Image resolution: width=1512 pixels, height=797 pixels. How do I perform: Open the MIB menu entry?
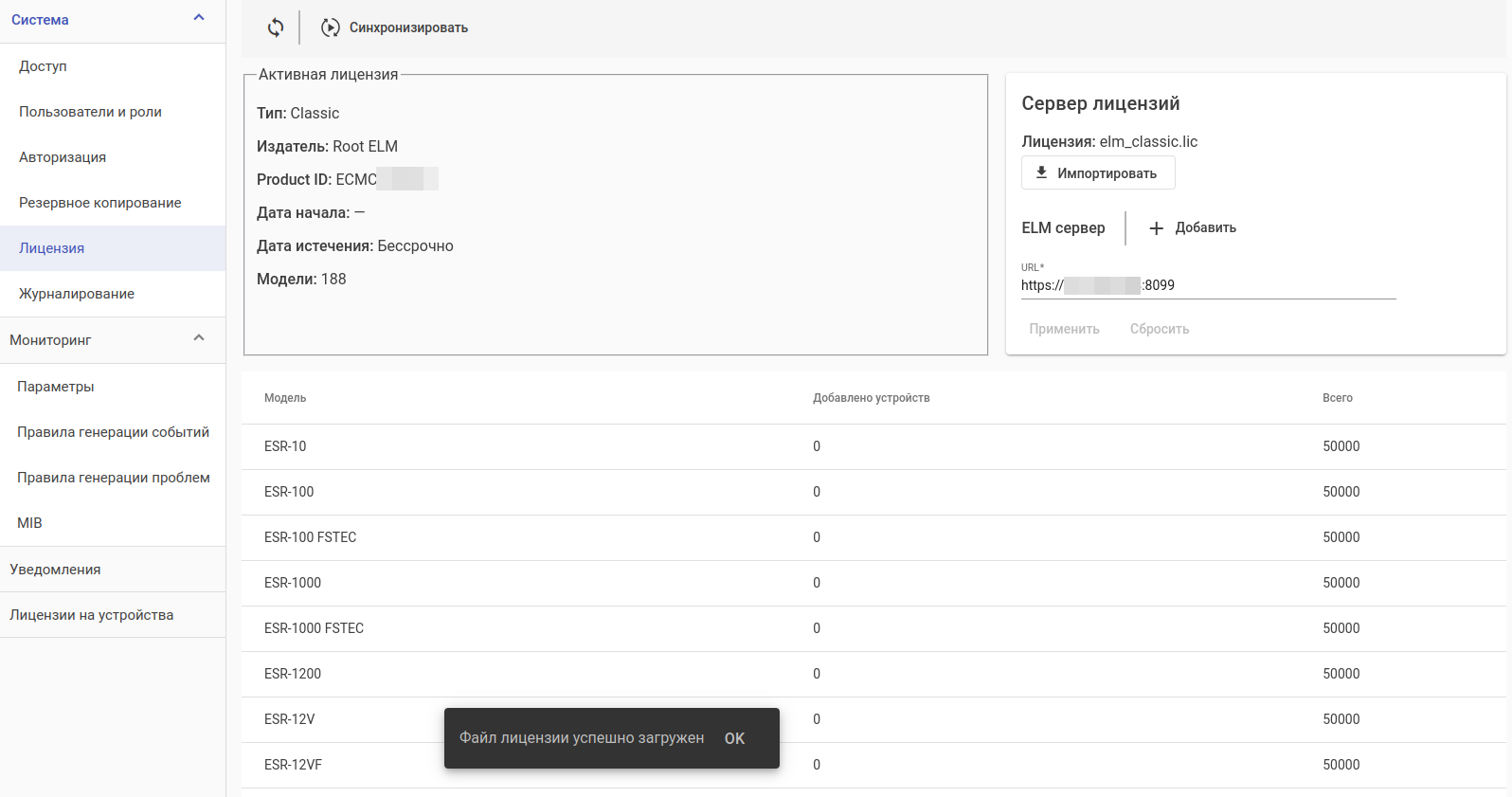[29, 523]
